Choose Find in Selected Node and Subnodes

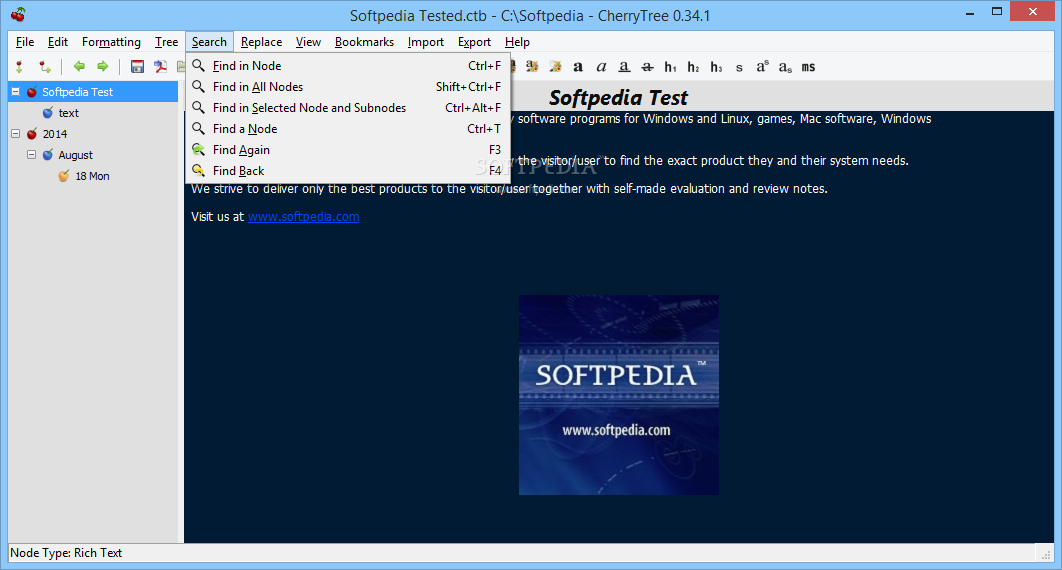(x=347, y=108)
